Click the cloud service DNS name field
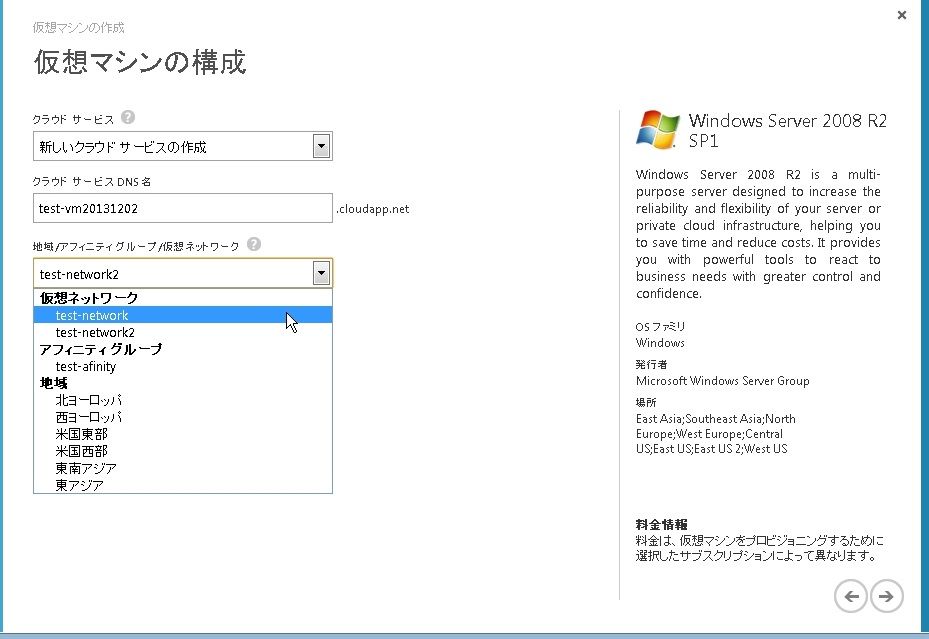 click(x=182, y=208)
